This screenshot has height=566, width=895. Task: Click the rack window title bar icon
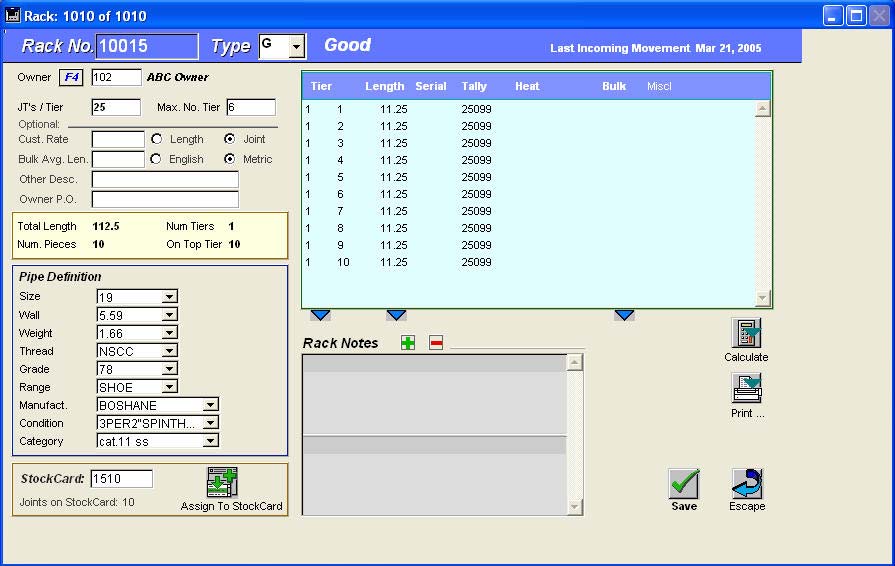click(13, 15)
